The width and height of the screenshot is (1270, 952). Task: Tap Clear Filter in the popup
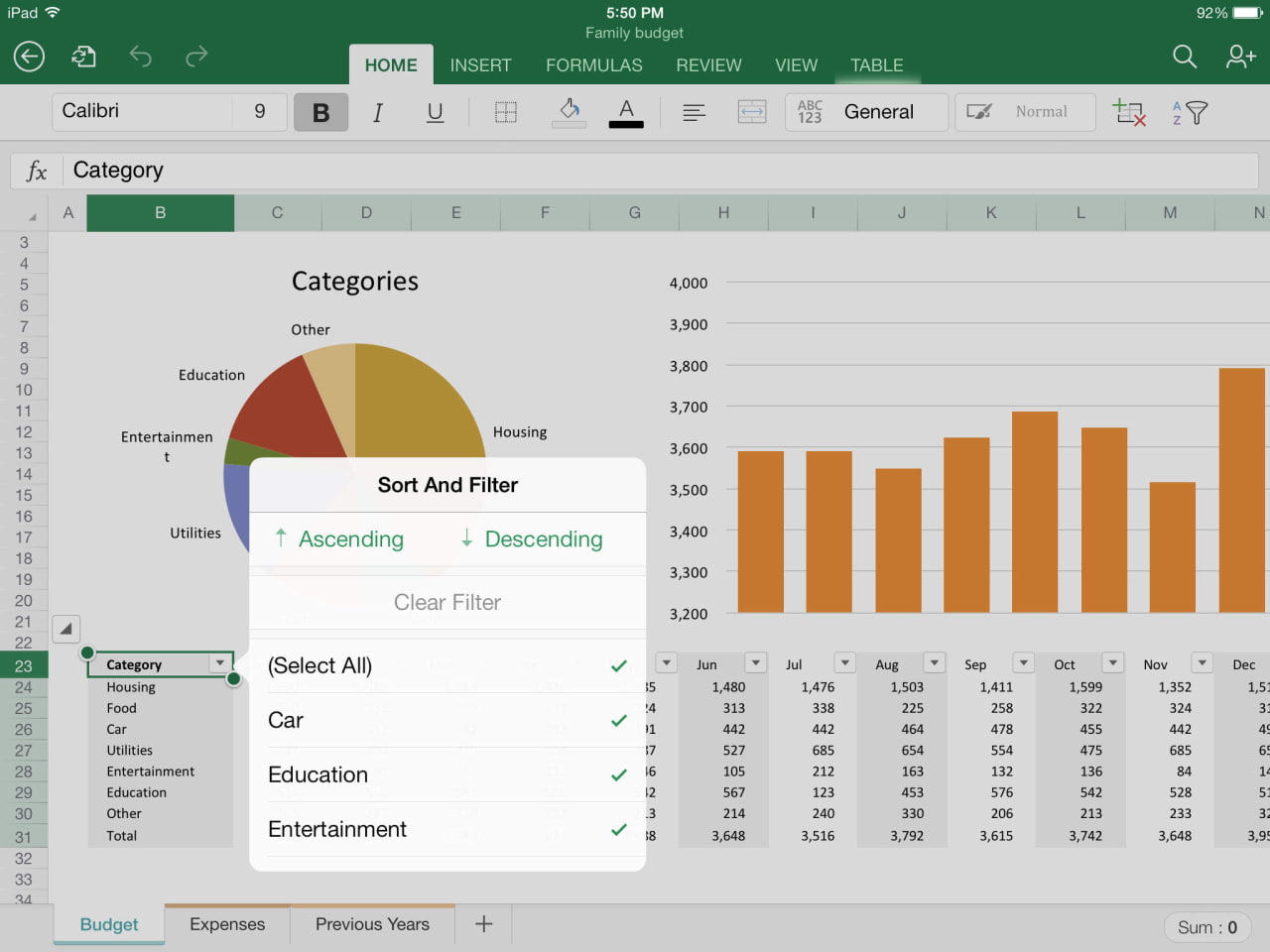click(446, 602)
